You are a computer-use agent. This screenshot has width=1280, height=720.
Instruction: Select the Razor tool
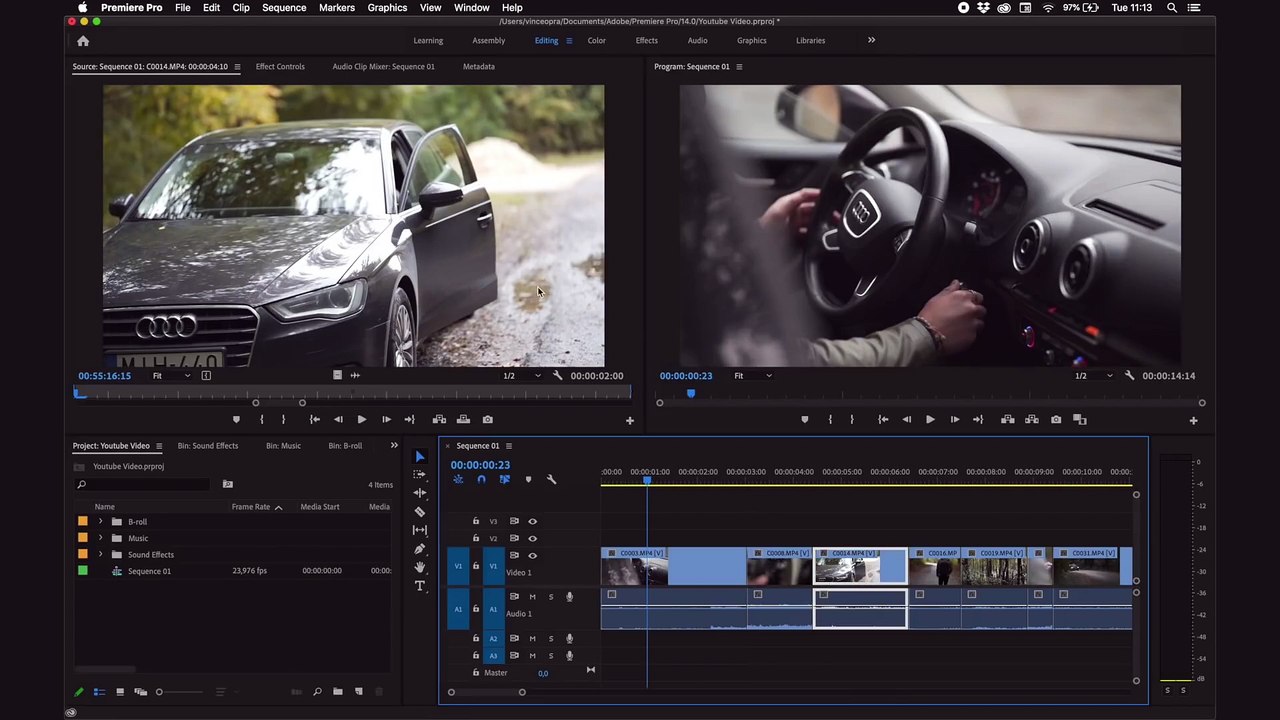tap(420, 511)
